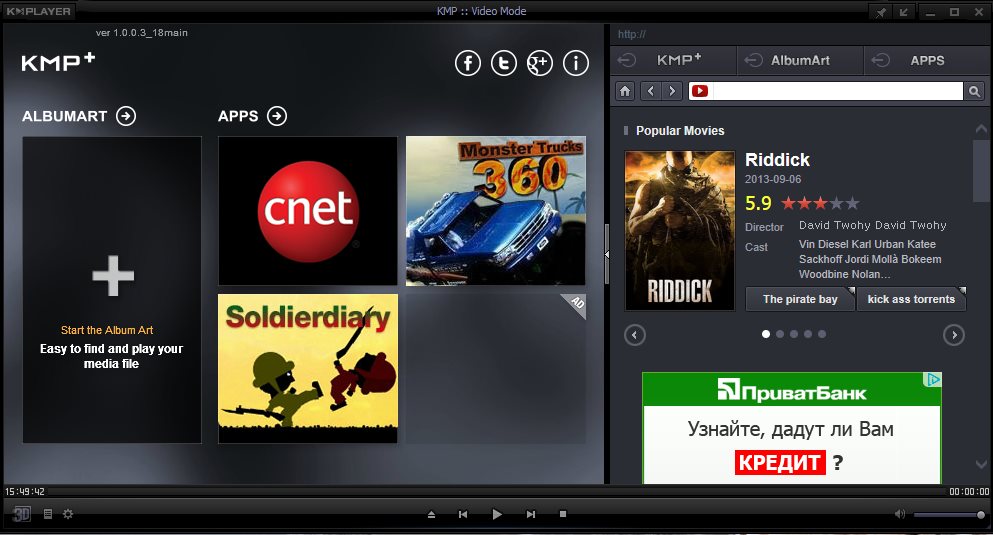993x535 pixels.
Task: Open the Riddick movie title link
Action: [777, 160]
